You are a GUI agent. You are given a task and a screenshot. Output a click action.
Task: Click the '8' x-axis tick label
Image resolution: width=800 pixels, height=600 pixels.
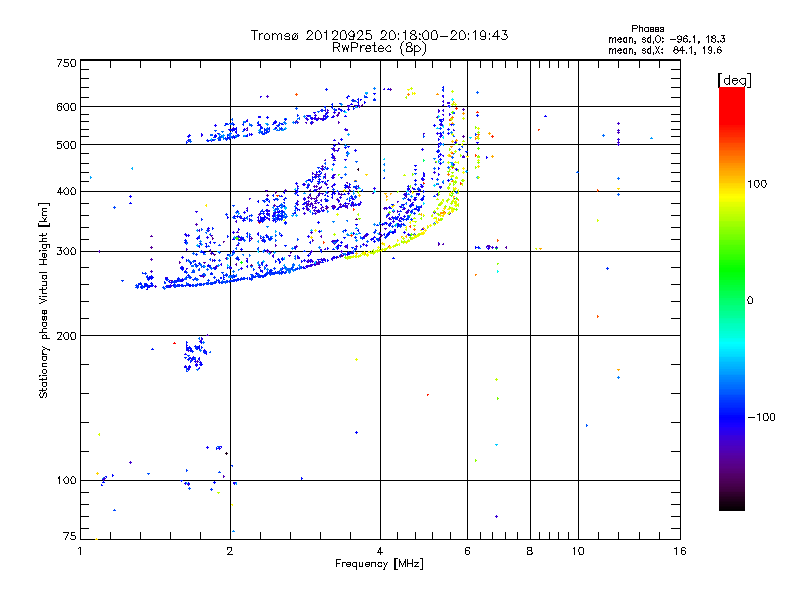pos(530,551)
